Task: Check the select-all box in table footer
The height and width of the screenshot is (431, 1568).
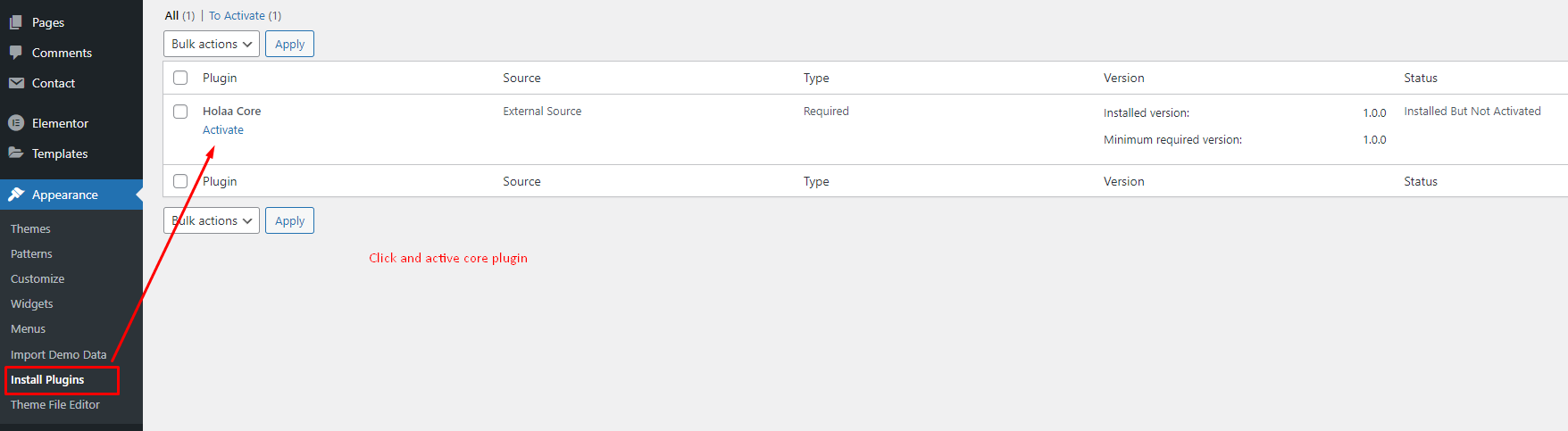Action: 180,181
